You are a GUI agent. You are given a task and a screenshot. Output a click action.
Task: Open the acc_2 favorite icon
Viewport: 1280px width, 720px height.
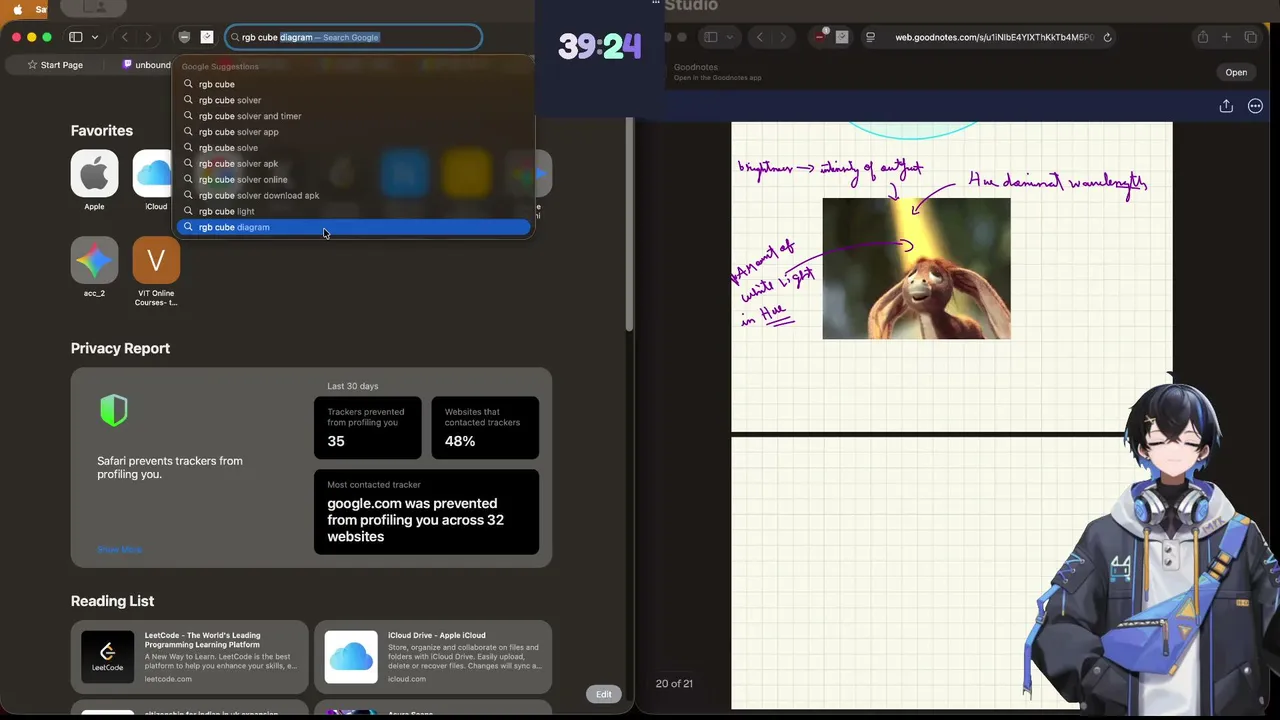[94, 261]
